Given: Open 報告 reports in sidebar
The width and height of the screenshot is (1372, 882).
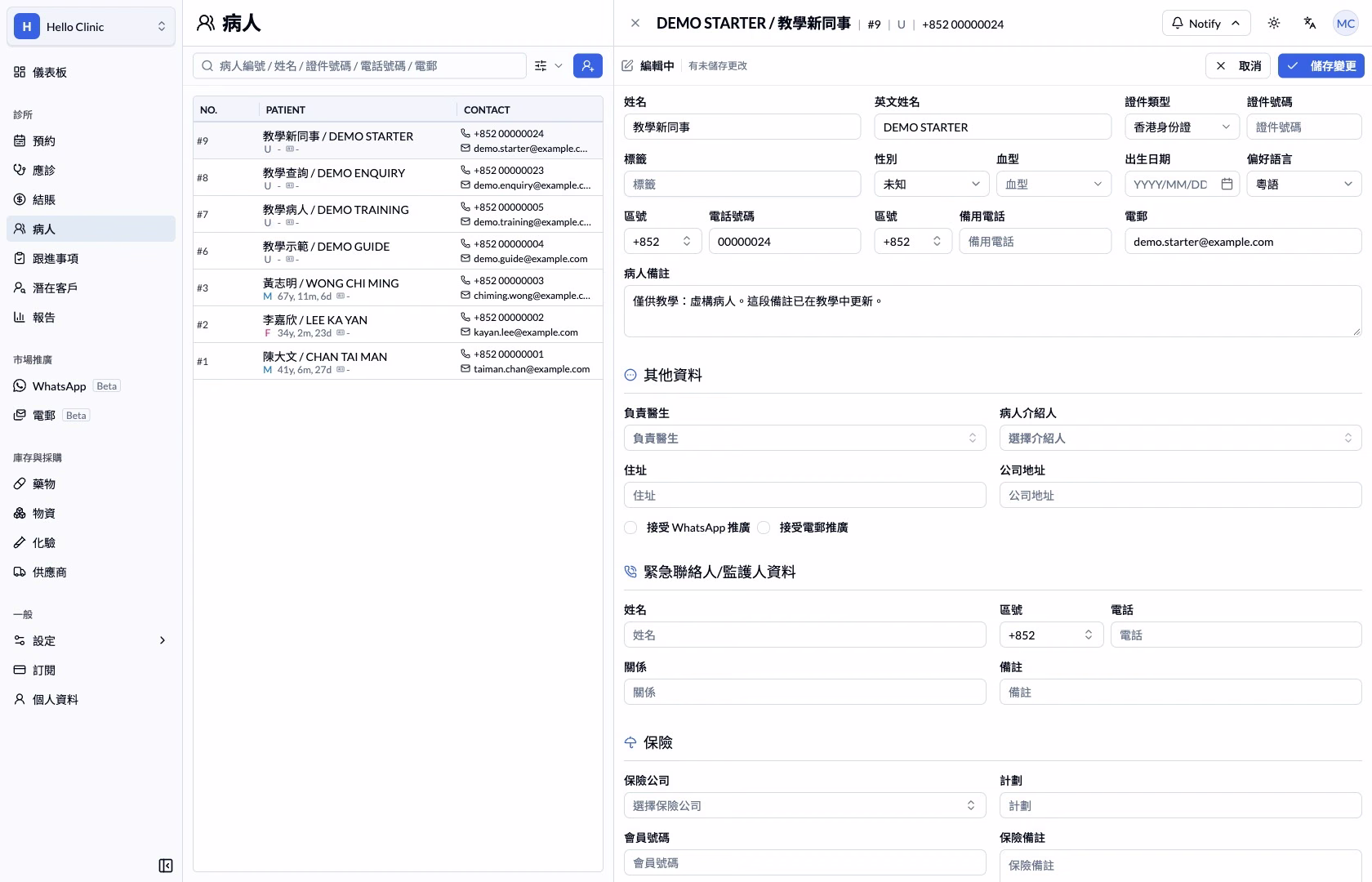Looking at the screenshot, I should [x=91, y=318].
